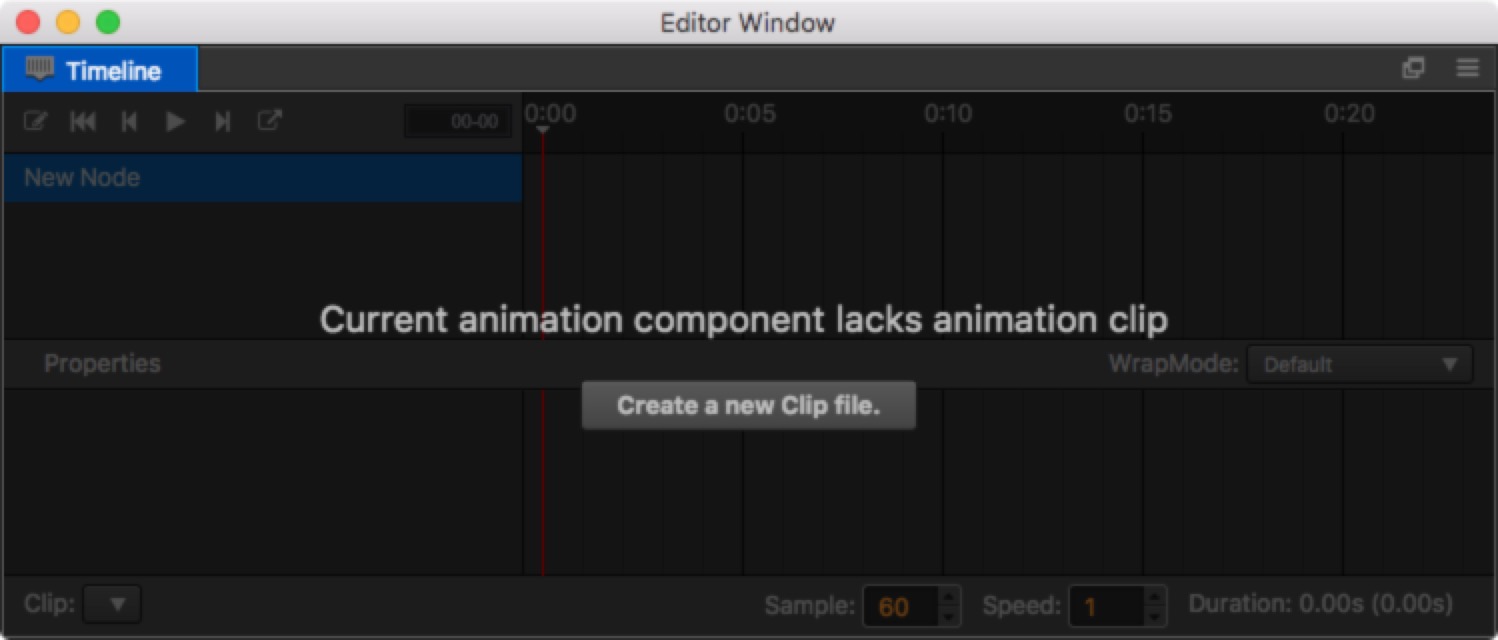
Task: Expand the Clip selection dropdown
Action: click(x=112, y=604)
